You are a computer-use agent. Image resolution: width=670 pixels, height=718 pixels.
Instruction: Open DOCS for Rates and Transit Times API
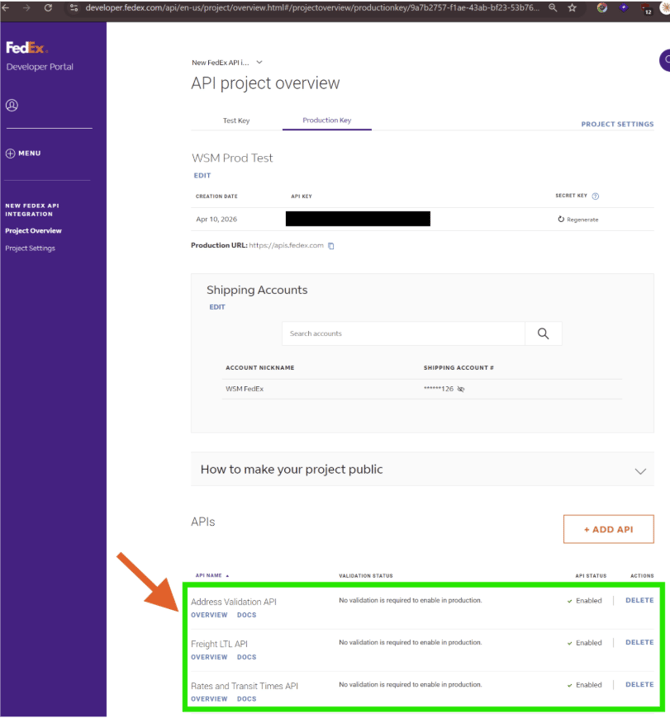(x=246, y=699)
